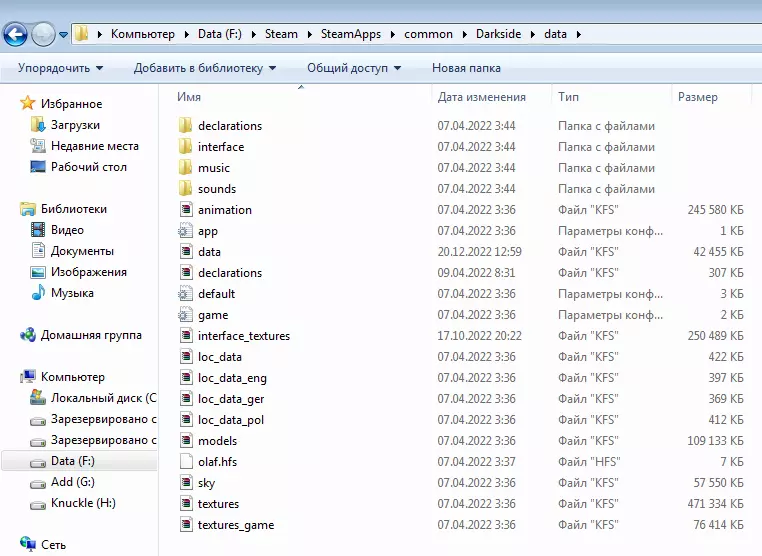This screenshot has height=556, width=762.
Task: Select Компьютер node in sidebar
Action: point(72,377)
